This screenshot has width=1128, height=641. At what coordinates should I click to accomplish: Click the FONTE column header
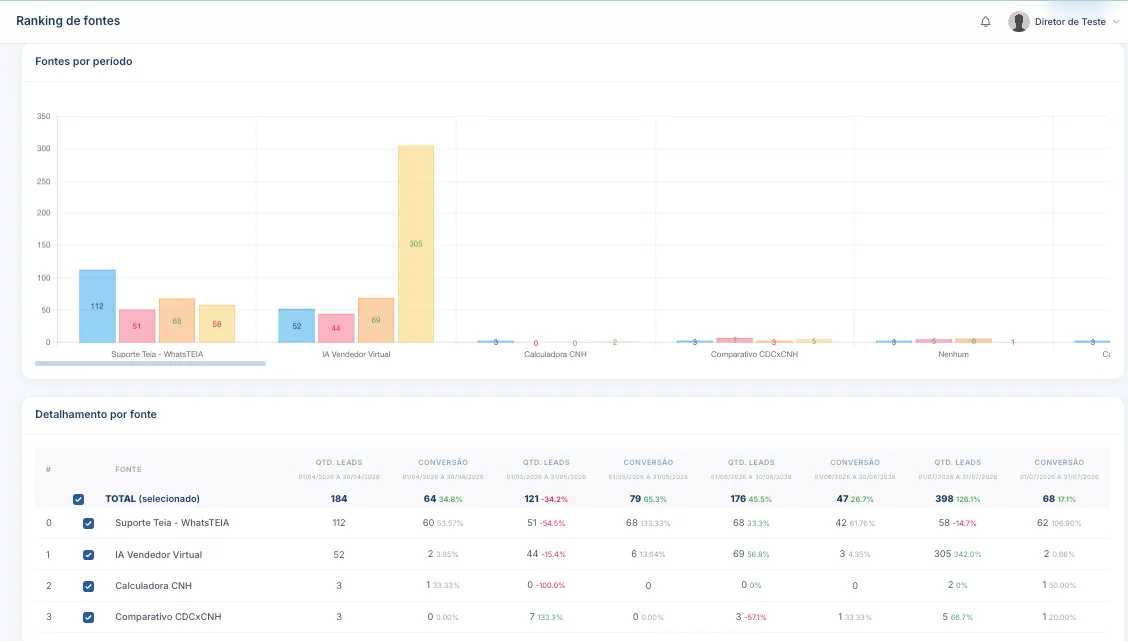[x=128, y=470]
